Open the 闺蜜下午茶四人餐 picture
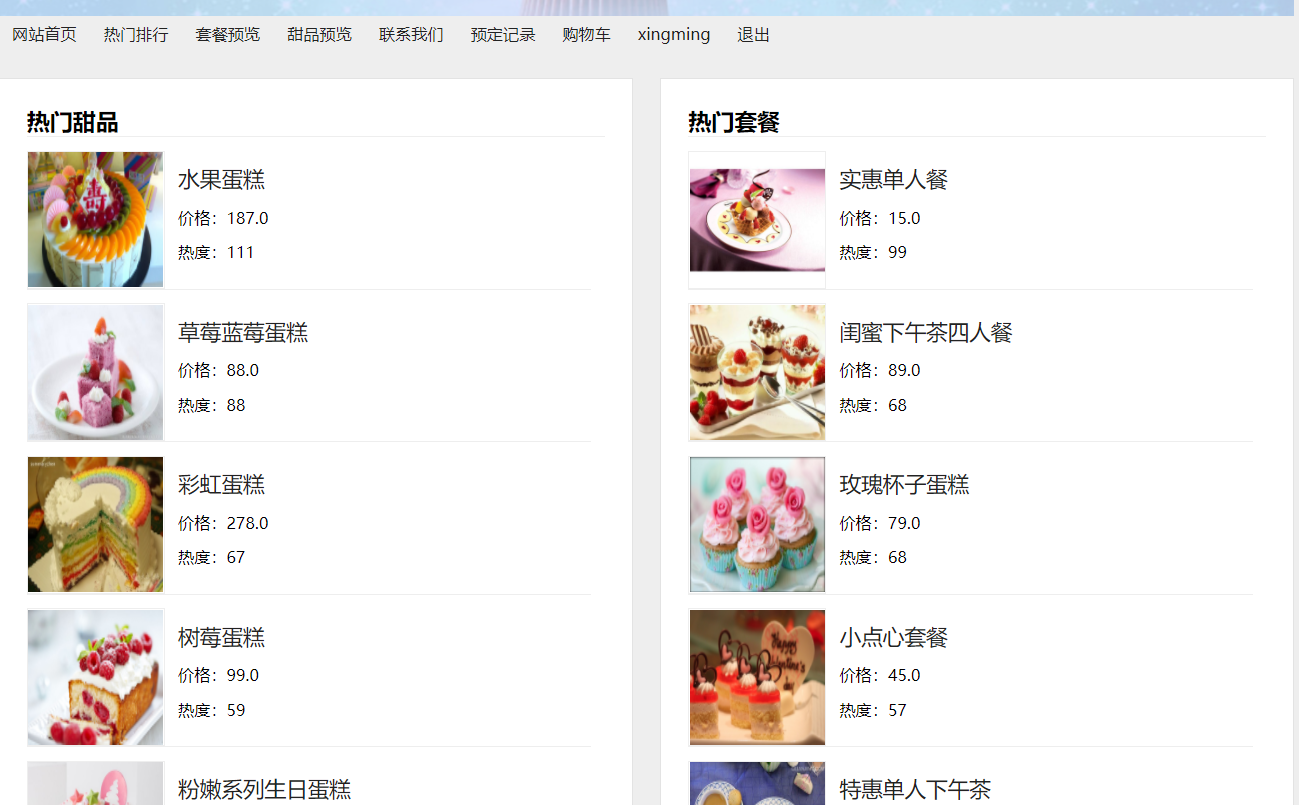 pos(757,372)
